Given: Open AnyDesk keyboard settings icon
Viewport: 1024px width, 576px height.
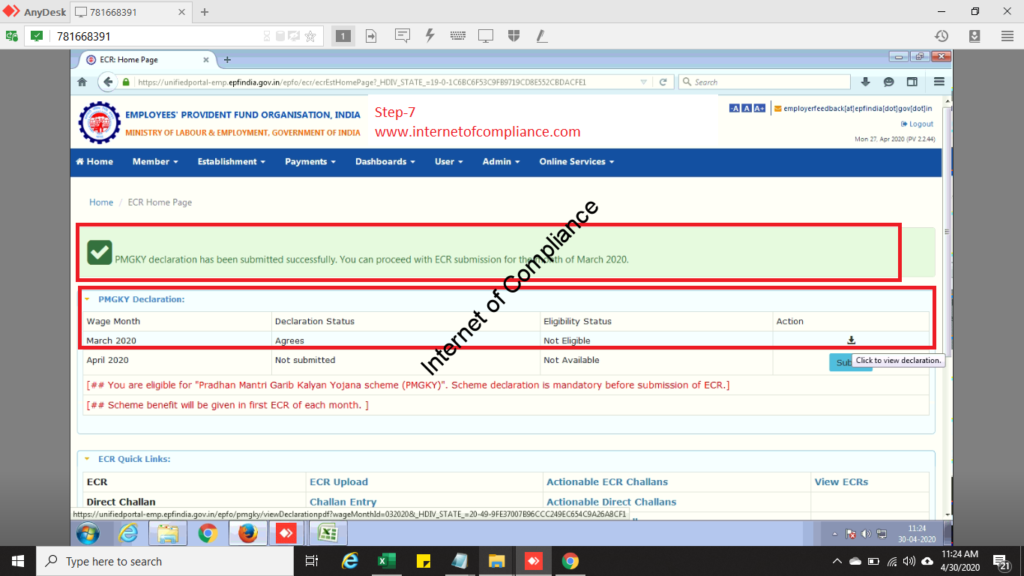Looking at the screenshot, I should [x=458, y=36].
